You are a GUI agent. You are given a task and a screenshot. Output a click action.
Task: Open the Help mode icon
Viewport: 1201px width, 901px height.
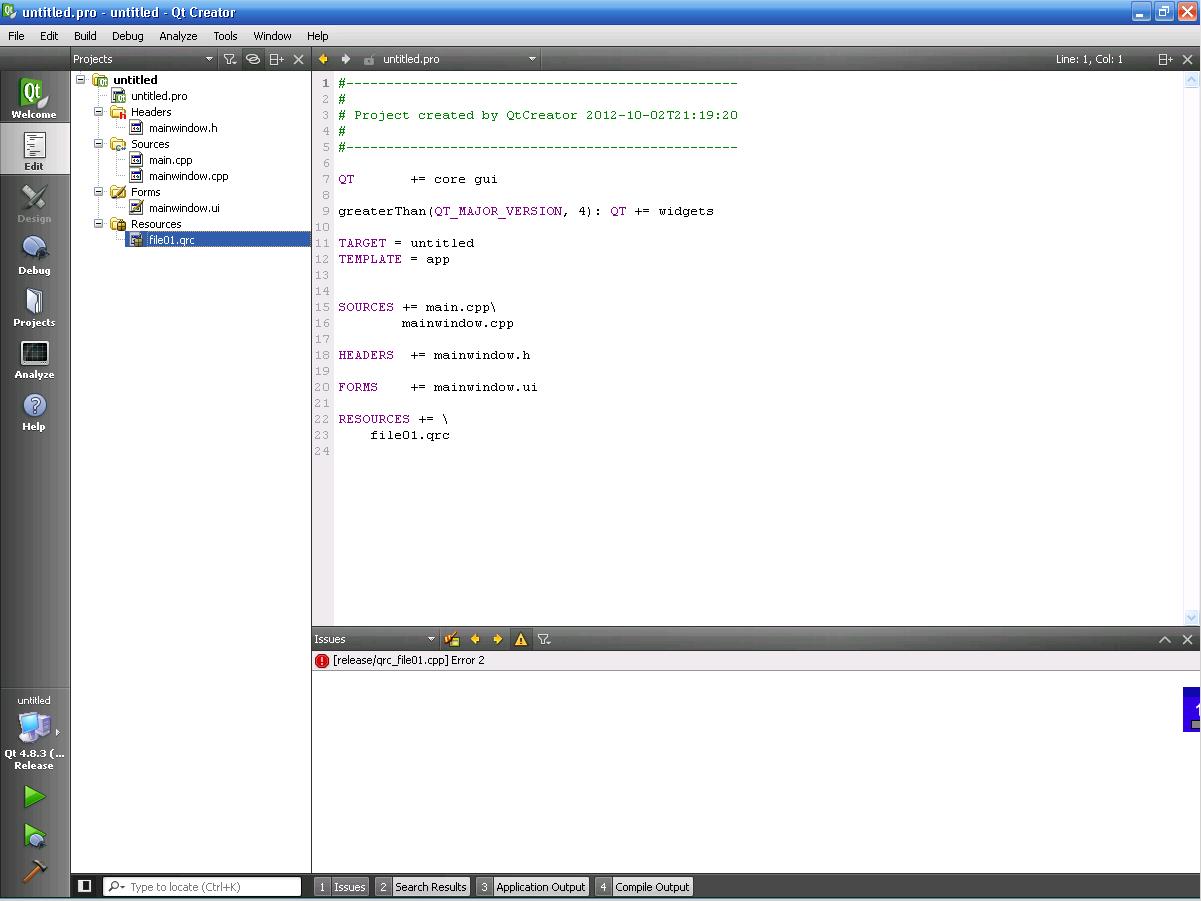[34, 411]
